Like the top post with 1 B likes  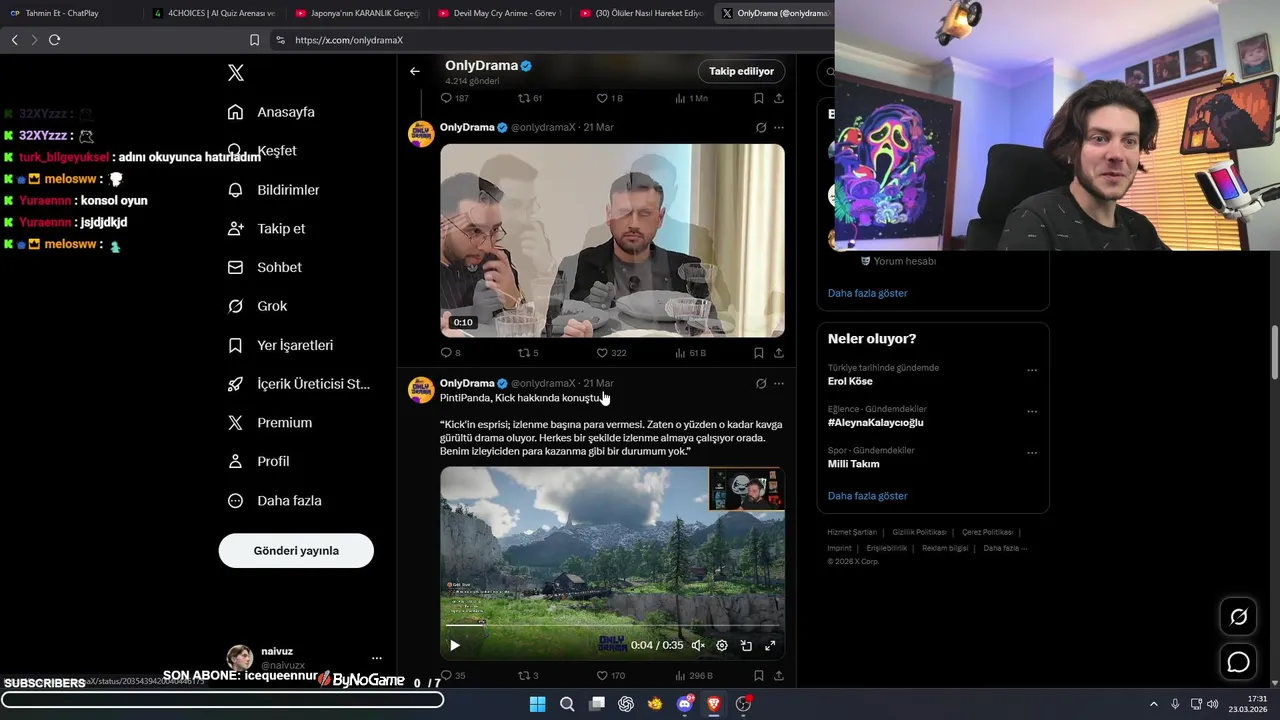tap(609, 98)
